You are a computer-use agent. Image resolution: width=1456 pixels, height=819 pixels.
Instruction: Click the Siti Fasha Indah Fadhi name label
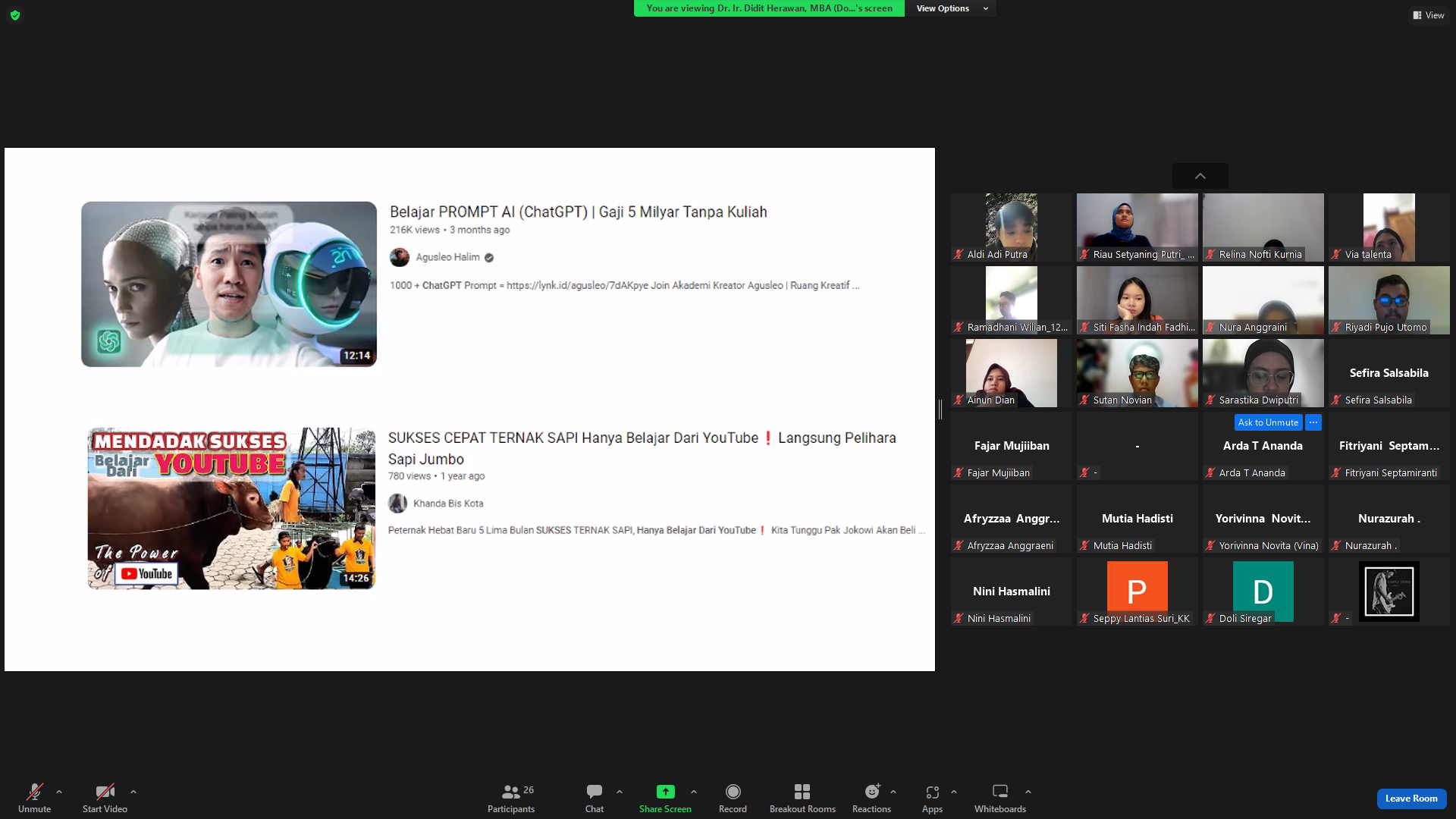point(1144,328)
